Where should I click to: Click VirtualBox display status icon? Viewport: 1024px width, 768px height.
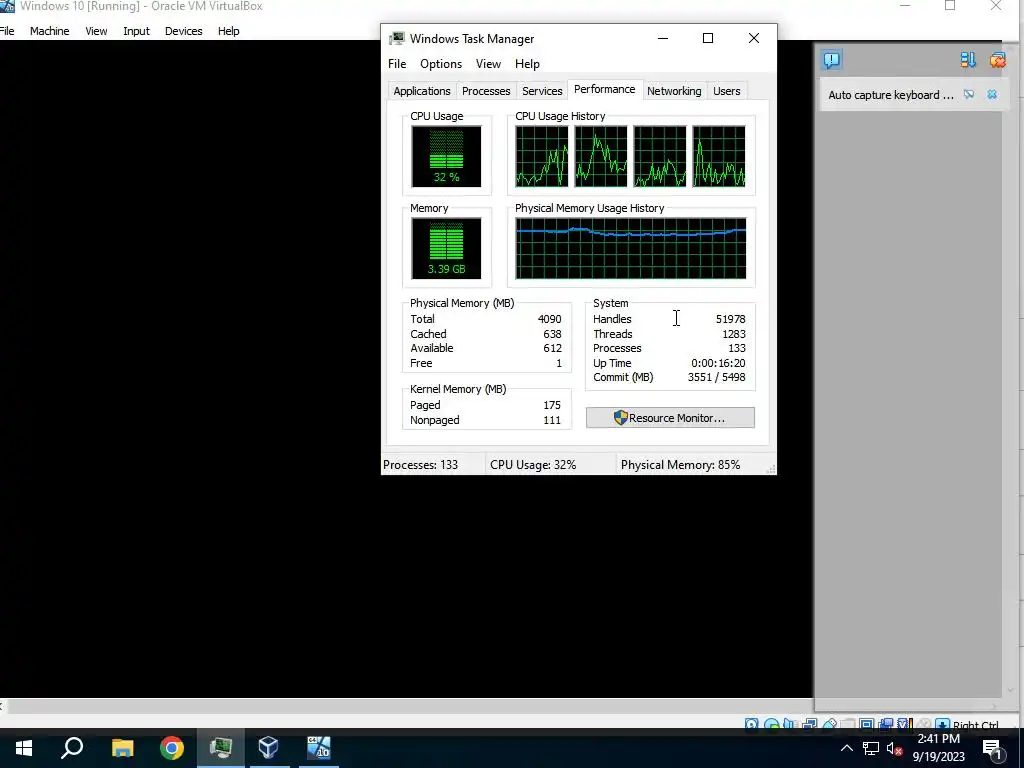867,724
